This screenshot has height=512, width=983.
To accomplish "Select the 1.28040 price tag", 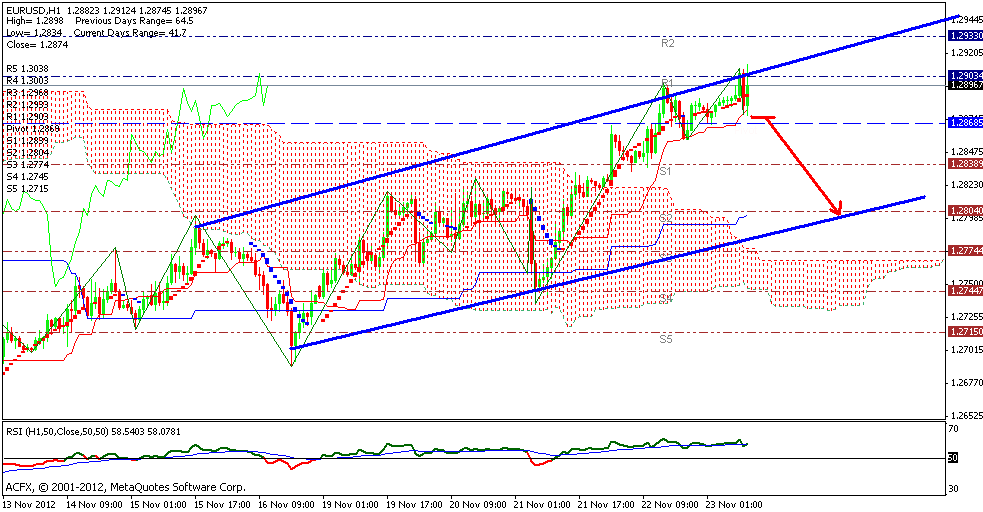I will coord(965,210).
